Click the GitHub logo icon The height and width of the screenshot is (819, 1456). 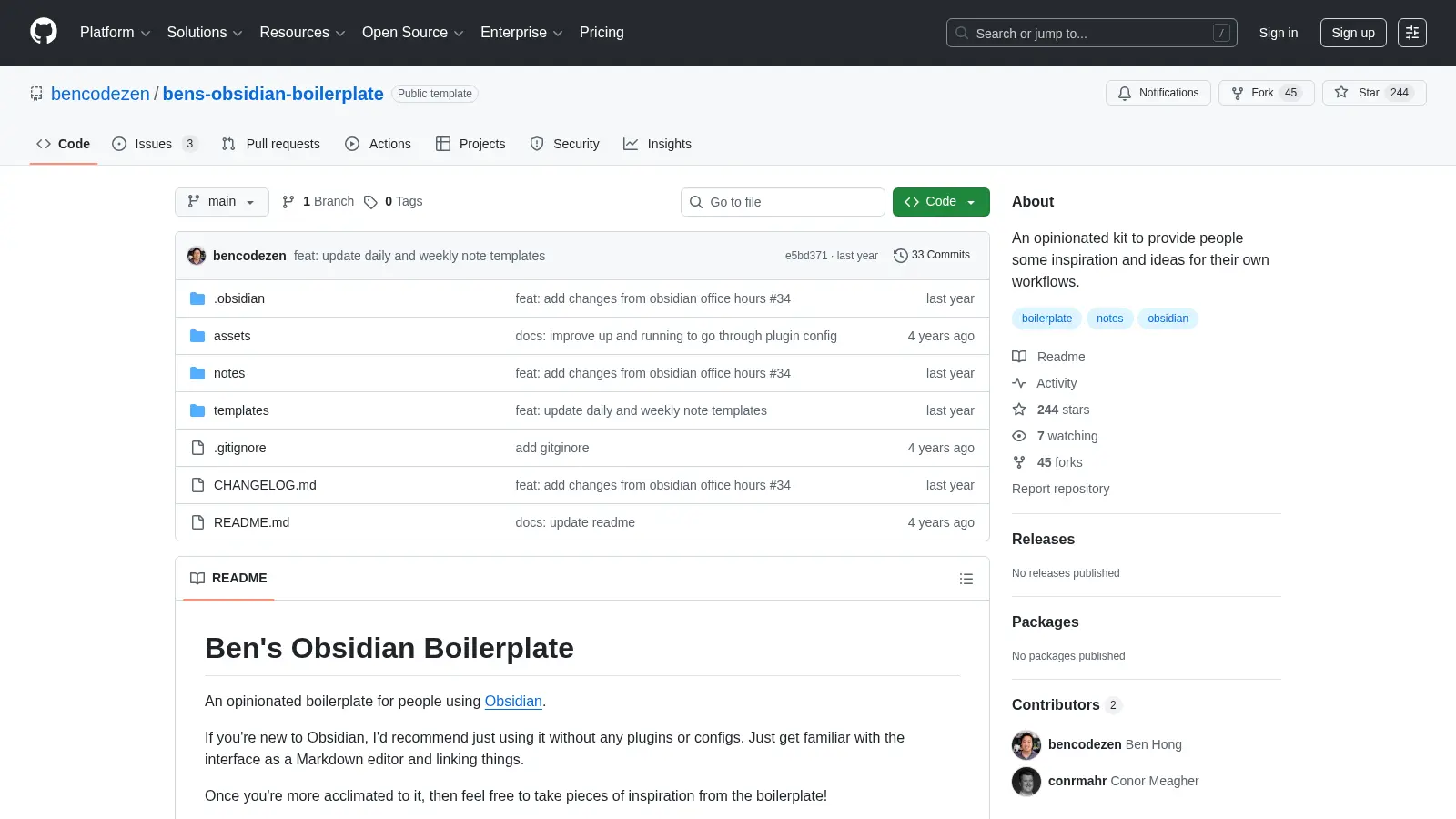pos(44,32)
